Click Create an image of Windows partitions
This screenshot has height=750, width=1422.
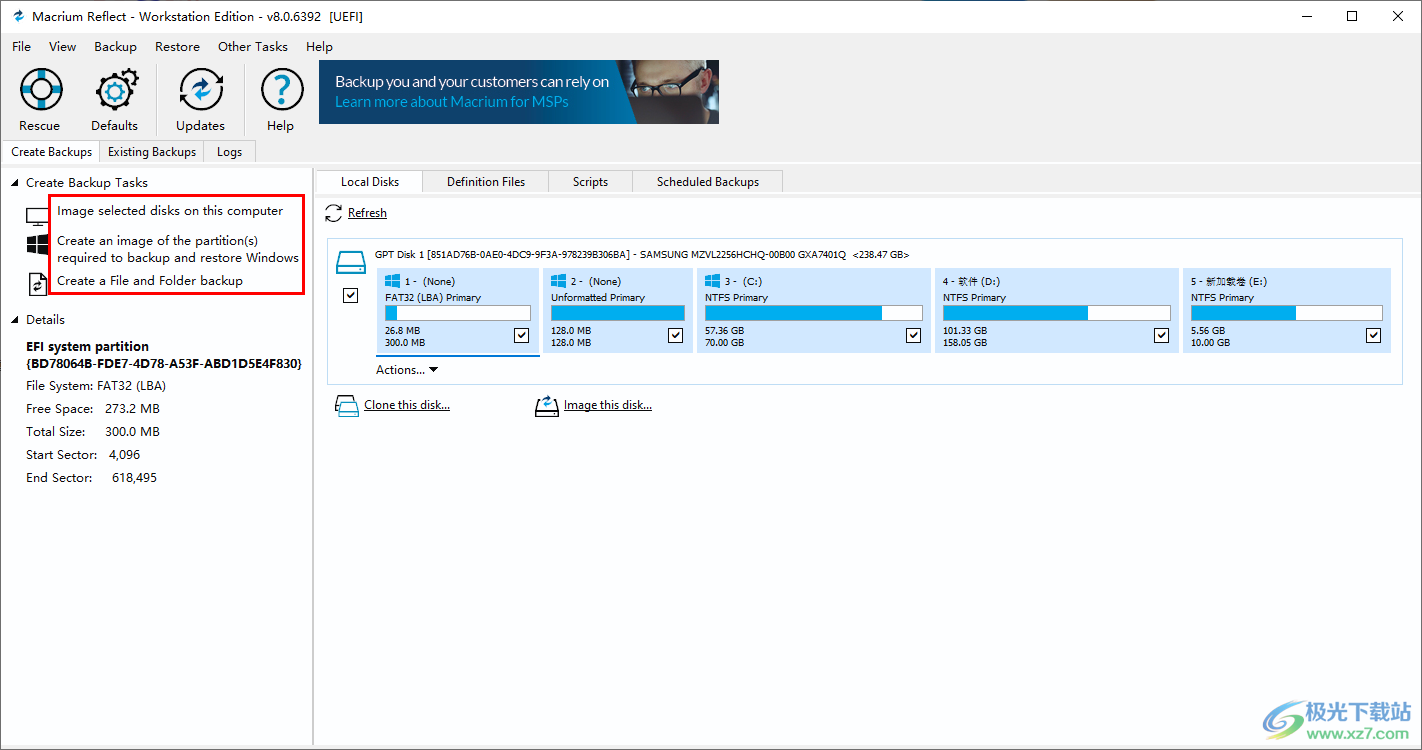(x=178, y=249)
